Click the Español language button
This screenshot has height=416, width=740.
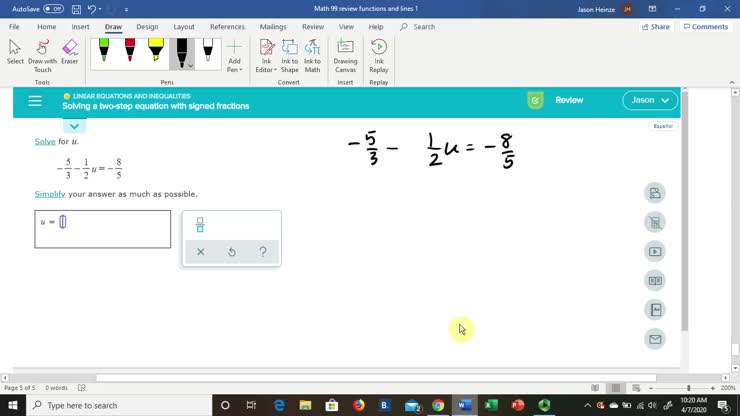click(x=663, y=126)
